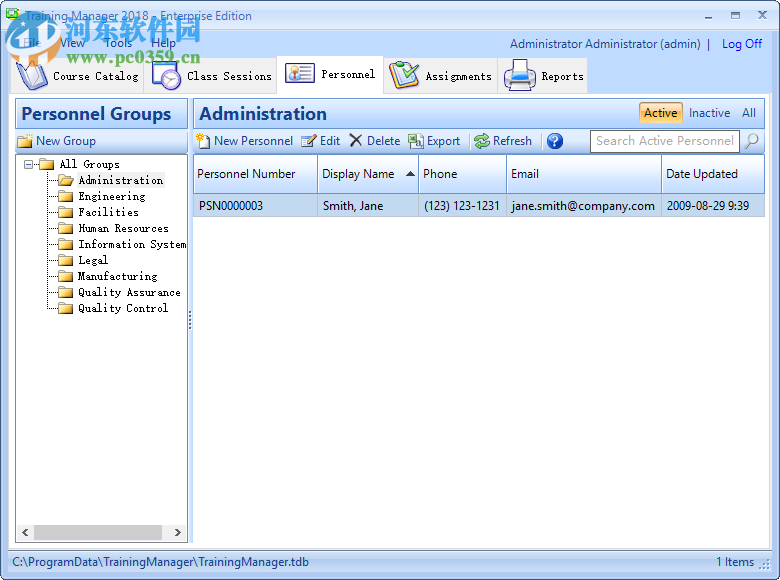
Task: Switch to the Assignments tab
Action: tap(441, 76)
